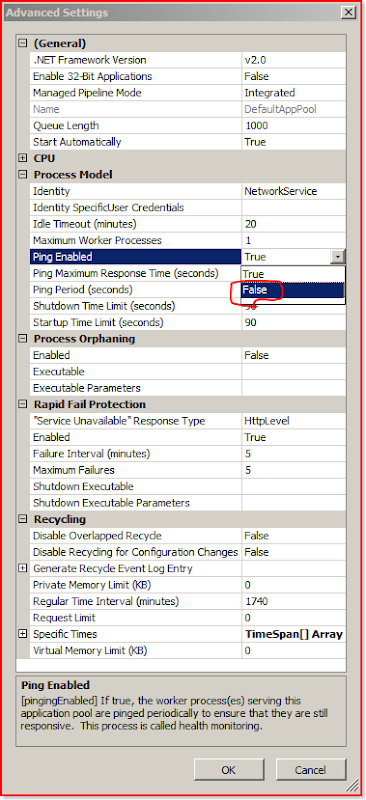Select Idle Timeout (minutes) property

tap(188, 224)
